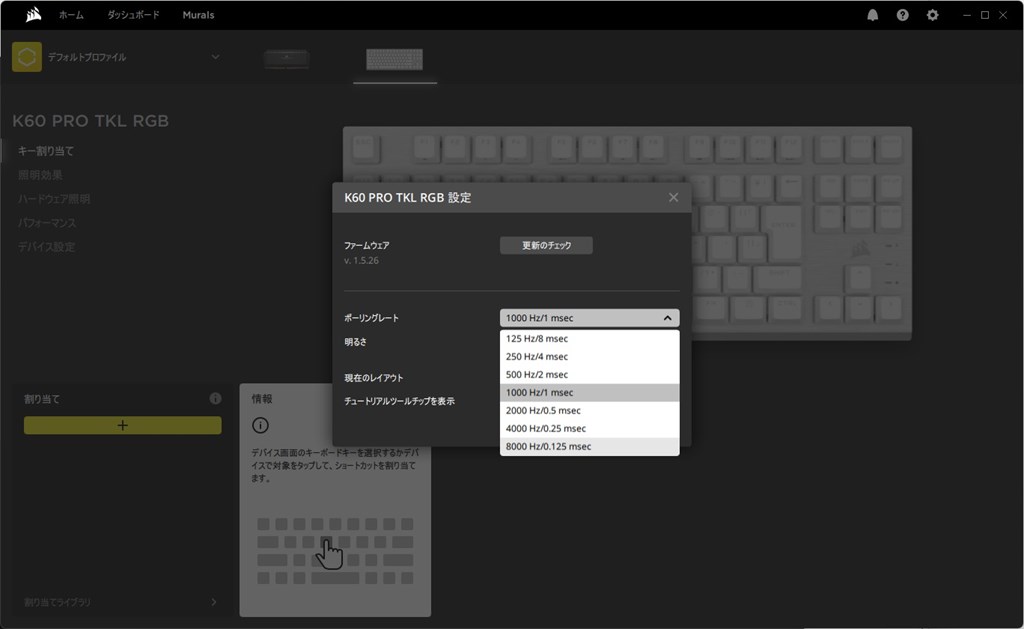Click the keyboard tapping illustration in 情報 panel
Screen dimensions: 1024x629
tap(335, 551)
